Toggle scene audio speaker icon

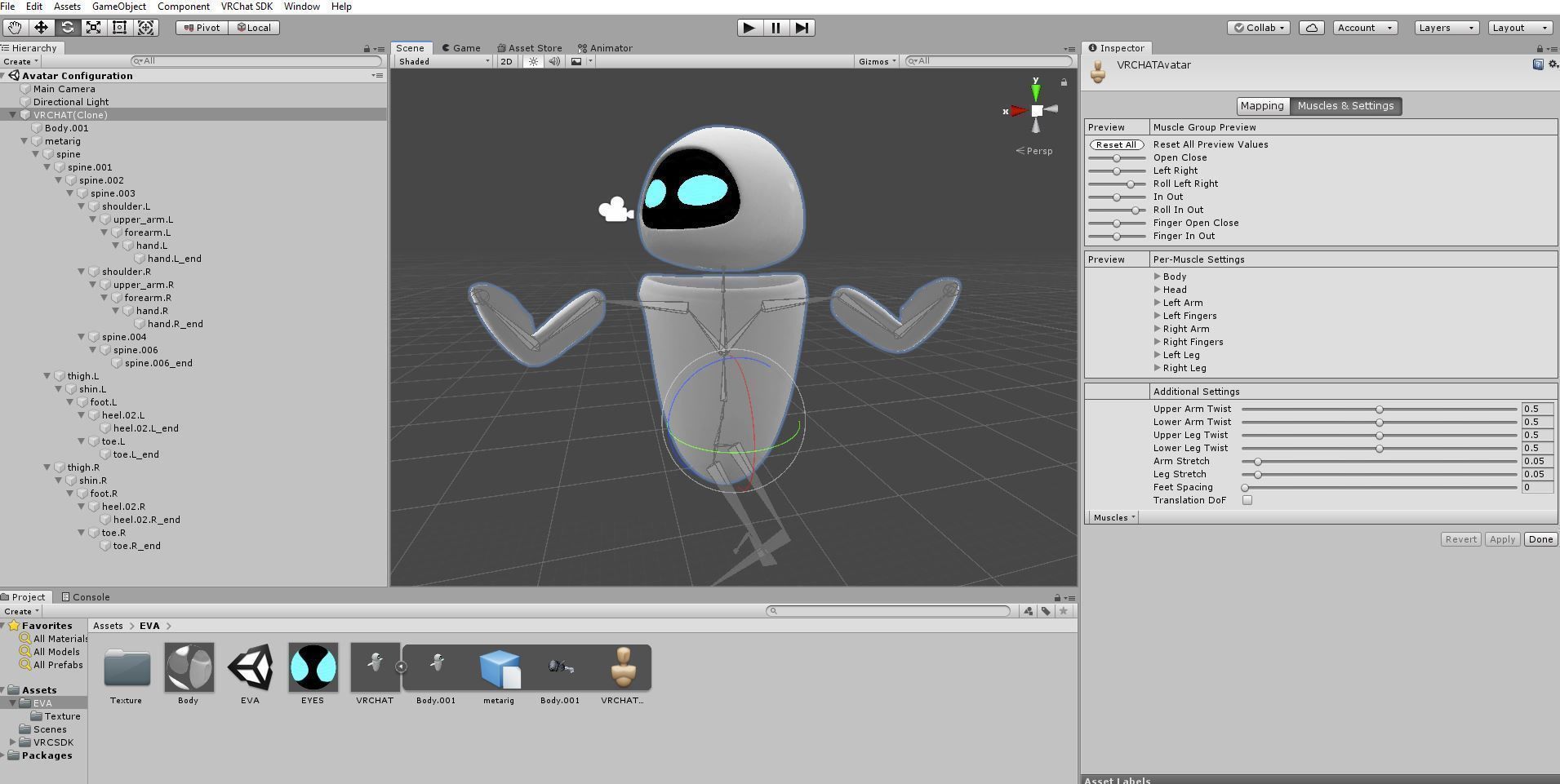(554, 61)
